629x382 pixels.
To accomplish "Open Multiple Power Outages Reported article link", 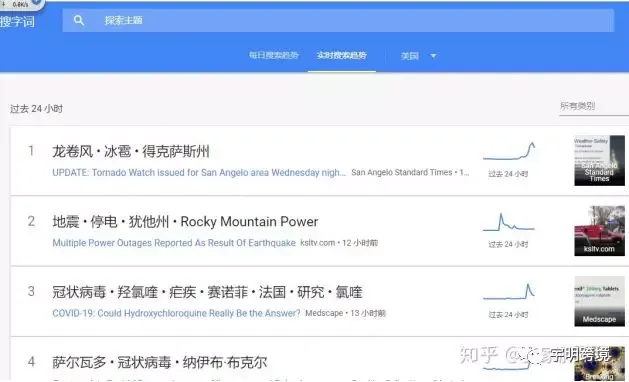I will 174,243.
